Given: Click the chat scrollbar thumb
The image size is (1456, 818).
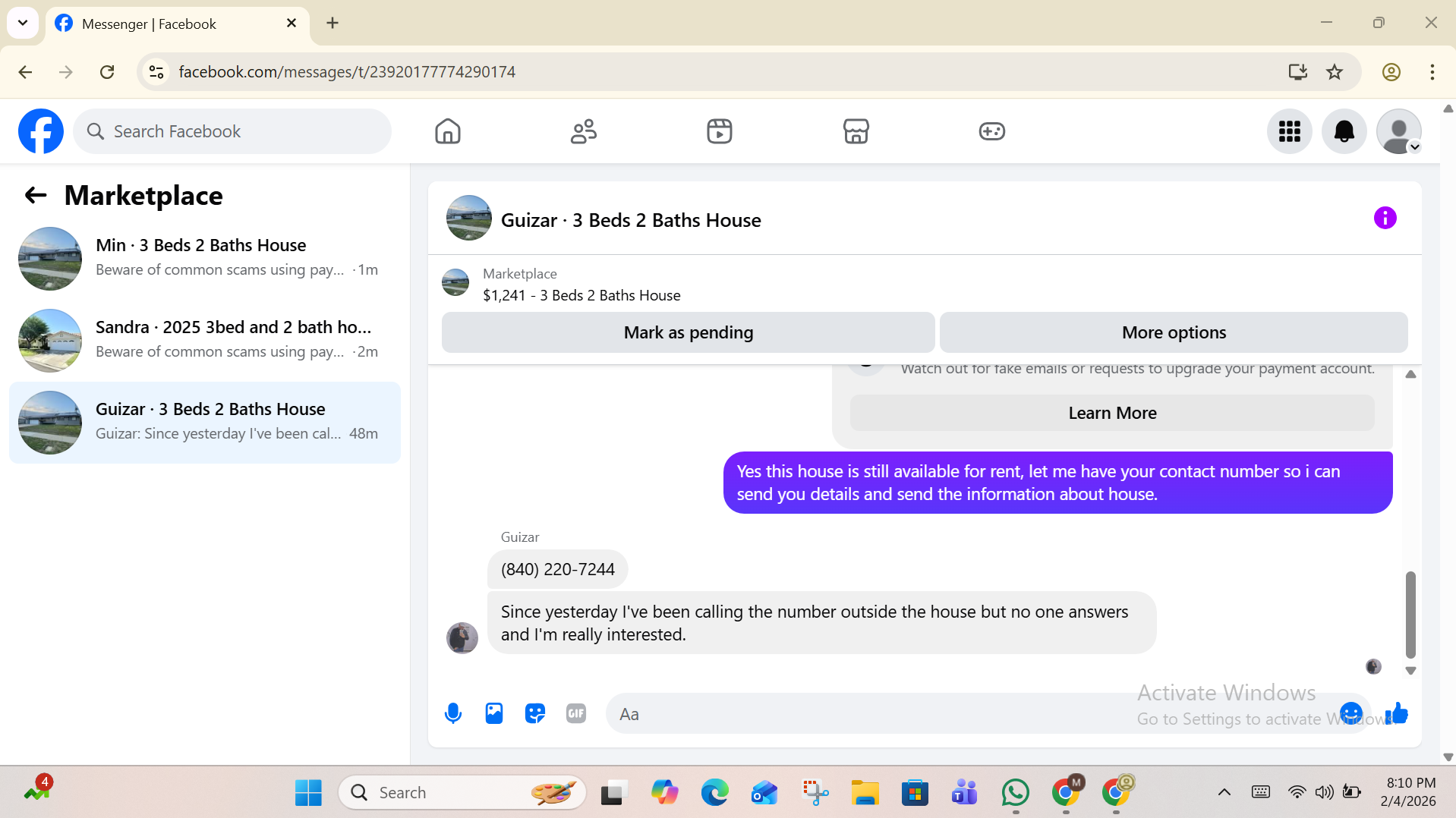Looking at the screenshot, I should tap(1410, 615).
